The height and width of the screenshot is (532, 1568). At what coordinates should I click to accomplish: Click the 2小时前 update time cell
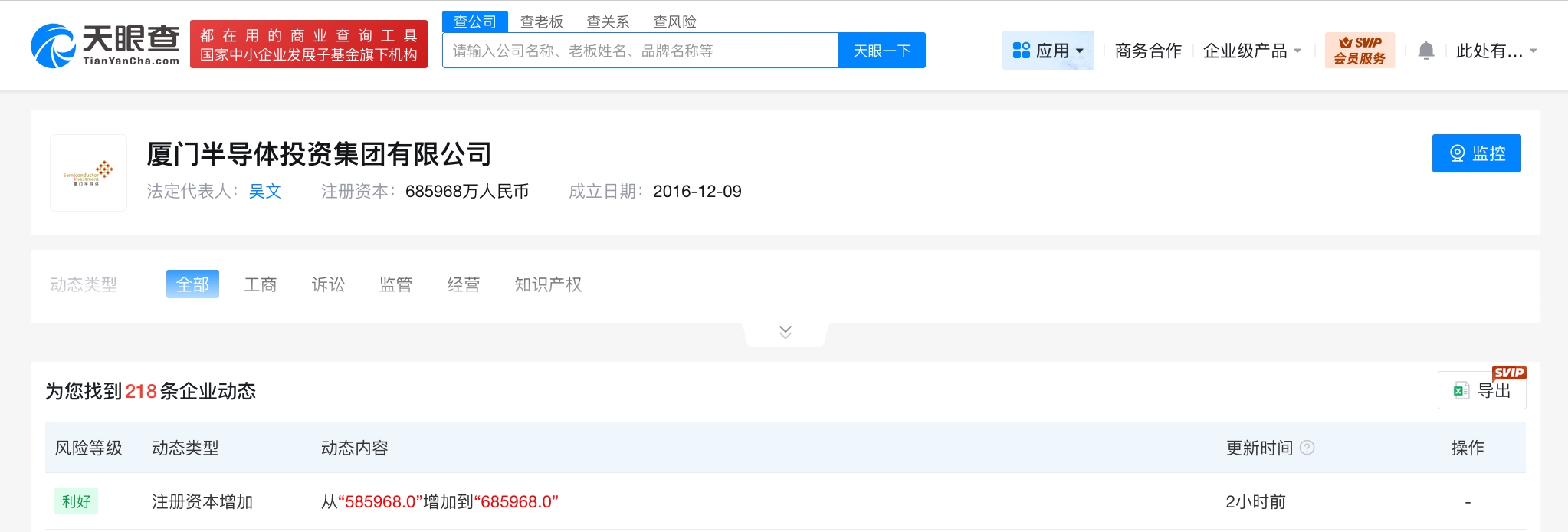pyautogui.click(x=1255, y=501)
